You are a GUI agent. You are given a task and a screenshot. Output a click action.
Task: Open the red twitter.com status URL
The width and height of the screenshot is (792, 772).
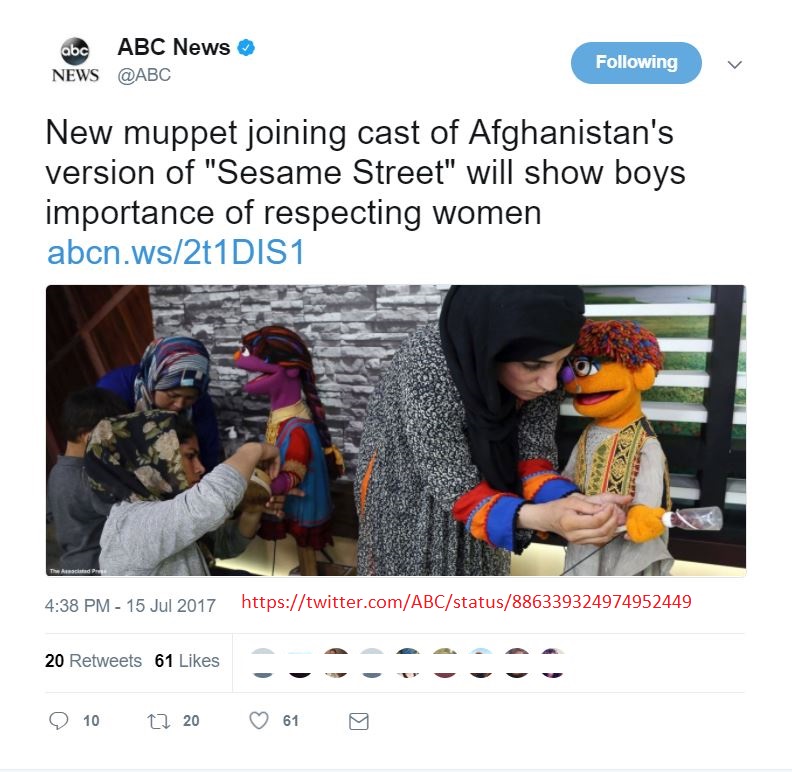[466, 602]
